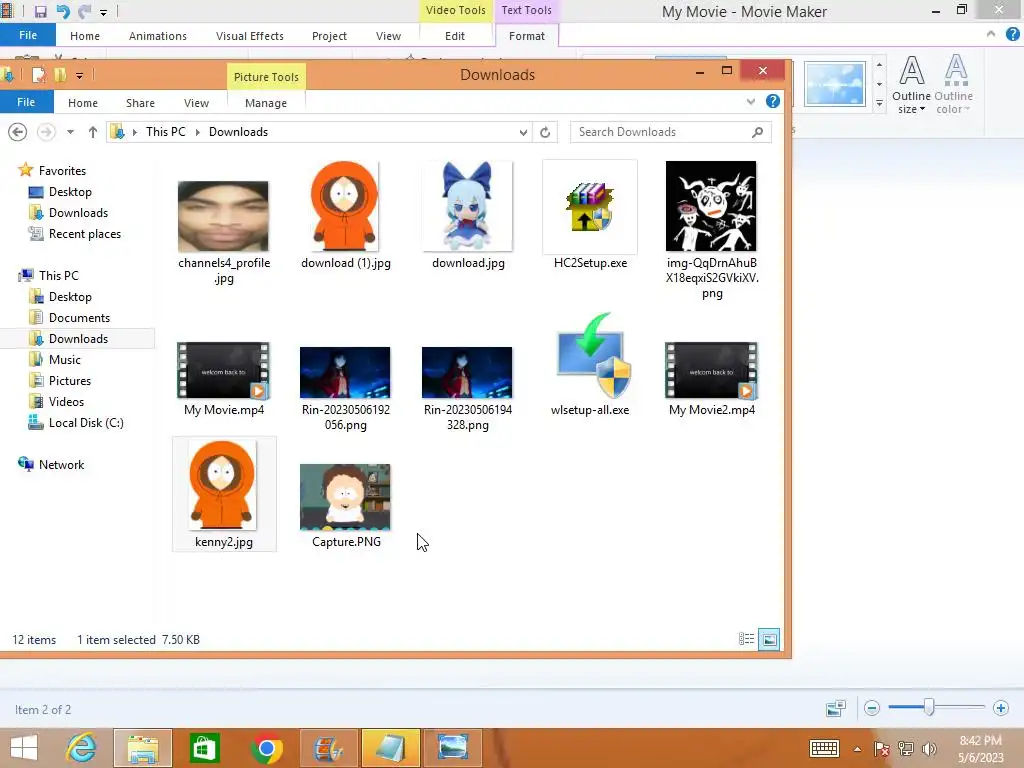Screen dimensions: 1024x768
Task: Launch Internet Explorer from taskbar
Action: (x=81, y=748)
